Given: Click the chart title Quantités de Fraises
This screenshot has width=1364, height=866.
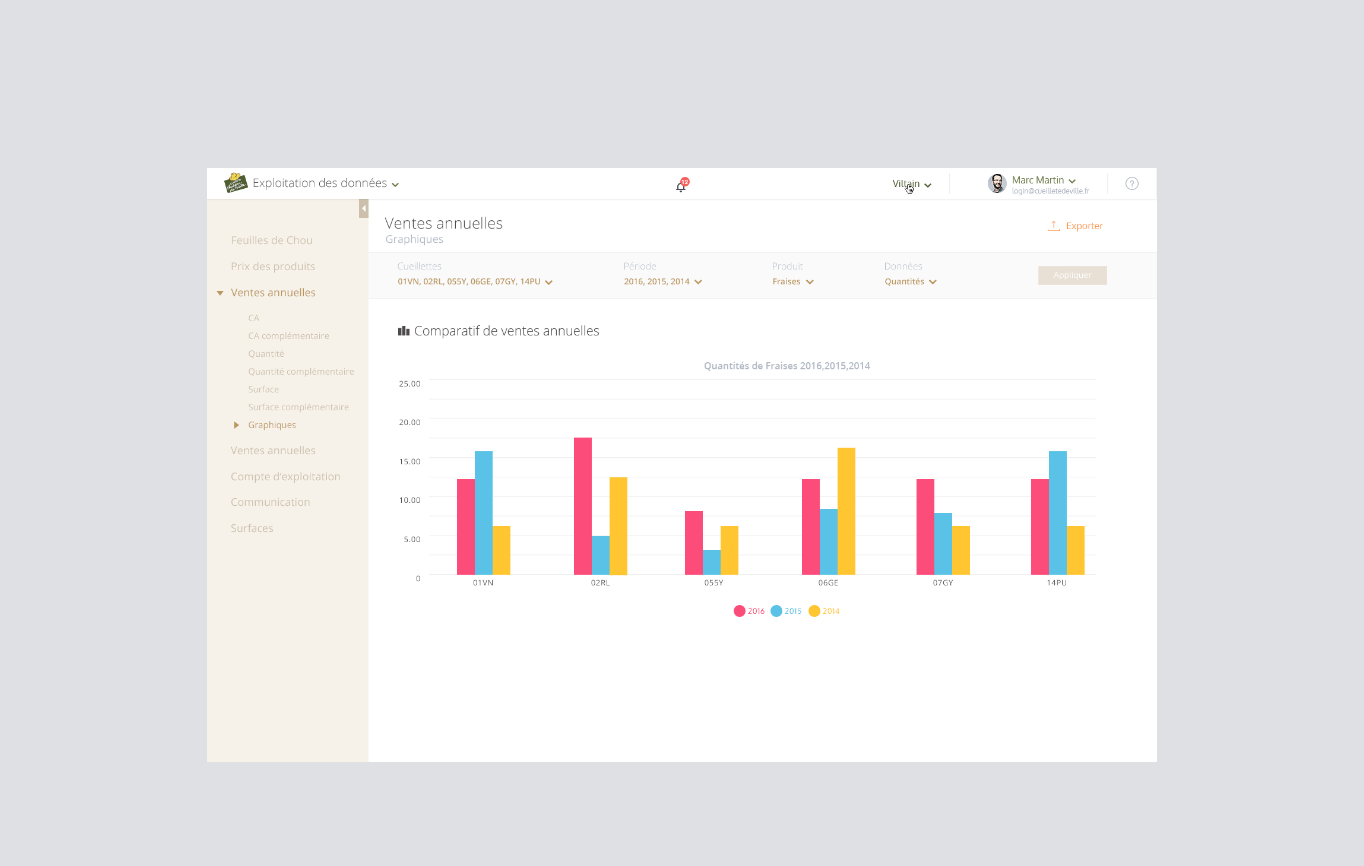Looking at the screenshot, I should coord(787,366).
